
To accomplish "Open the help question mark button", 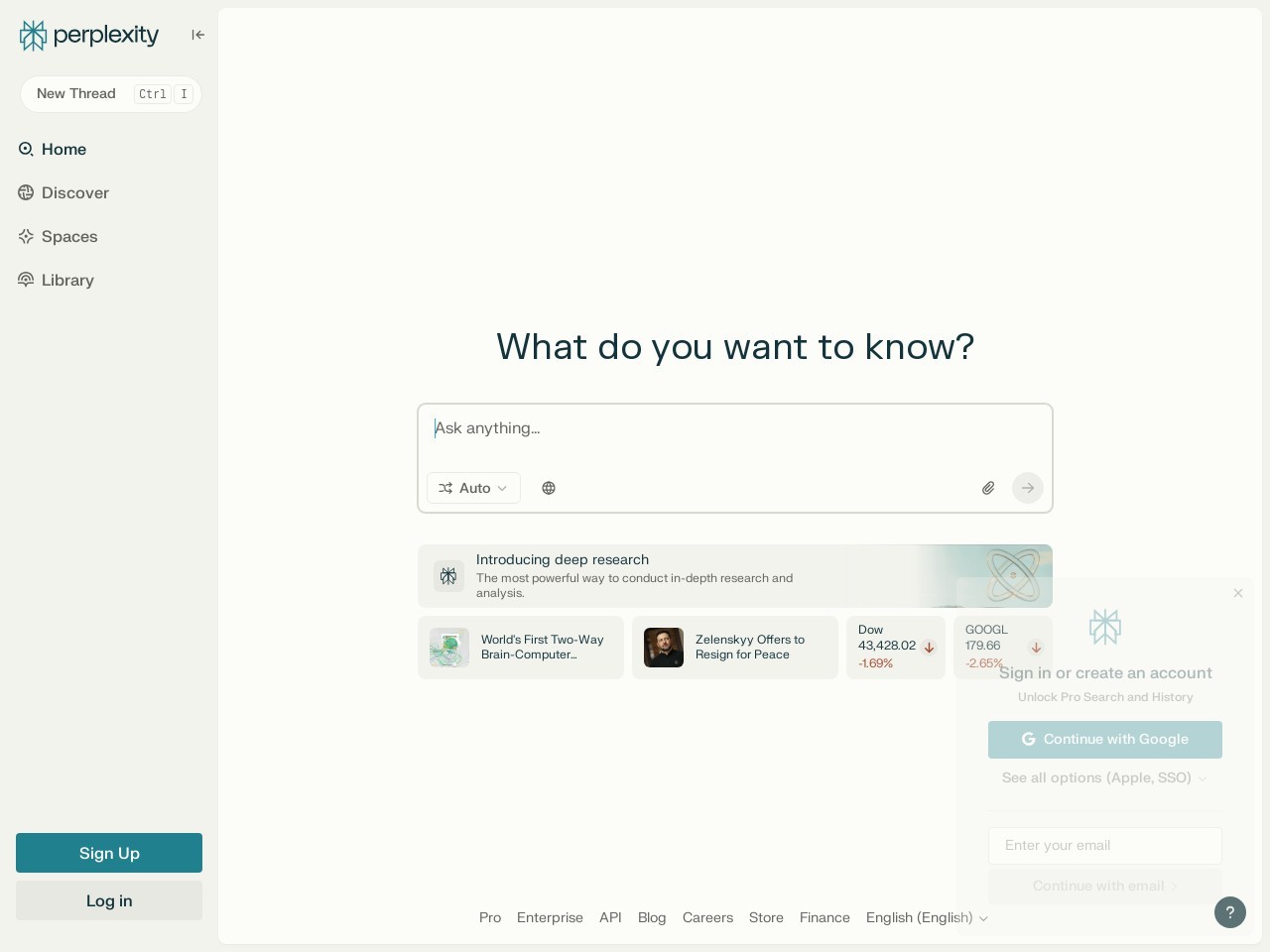I will pyautogui.click(x=1230, y=912).
